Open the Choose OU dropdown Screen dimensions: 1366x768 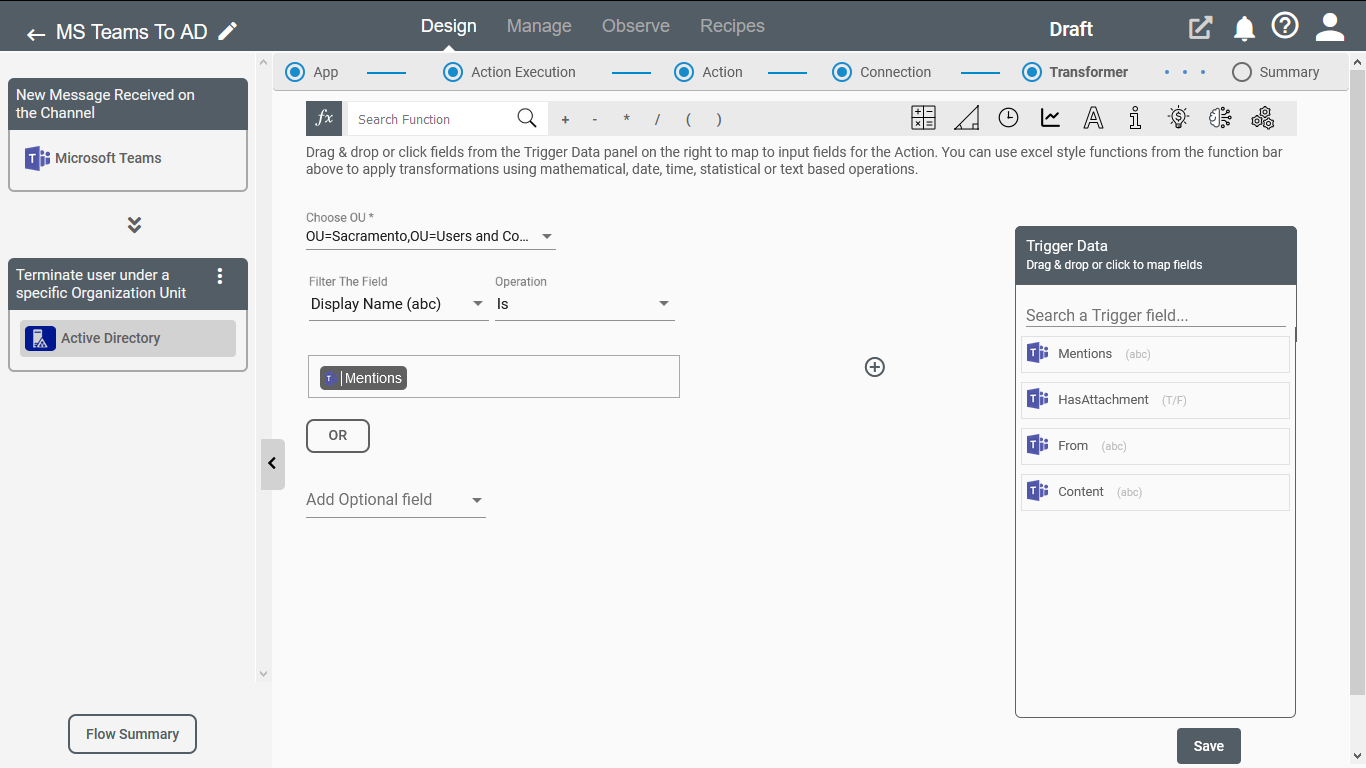[431, 237]
